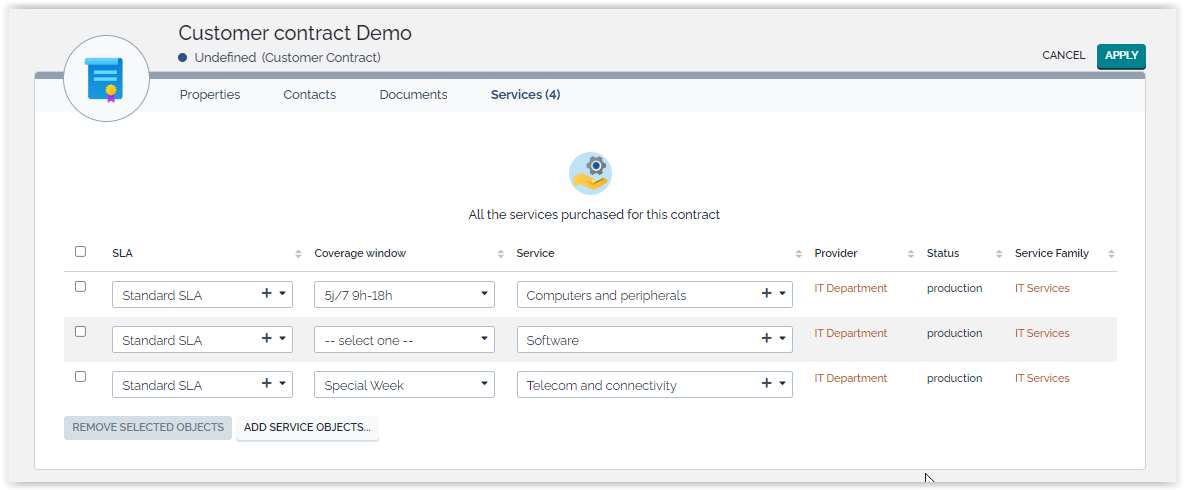Sort by SLA column arrows
Screen dimensions: 1184x490
pyautogui.click(x=298, y=254)
